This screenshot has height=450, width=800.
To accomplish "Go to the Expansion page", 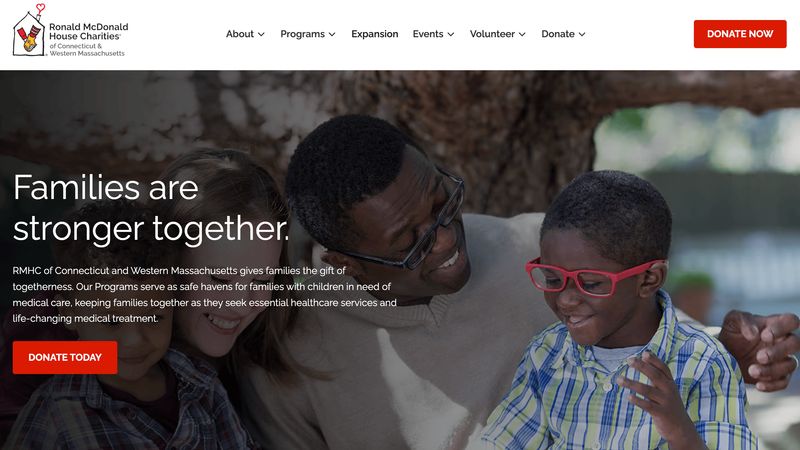I will pos(374,34).
